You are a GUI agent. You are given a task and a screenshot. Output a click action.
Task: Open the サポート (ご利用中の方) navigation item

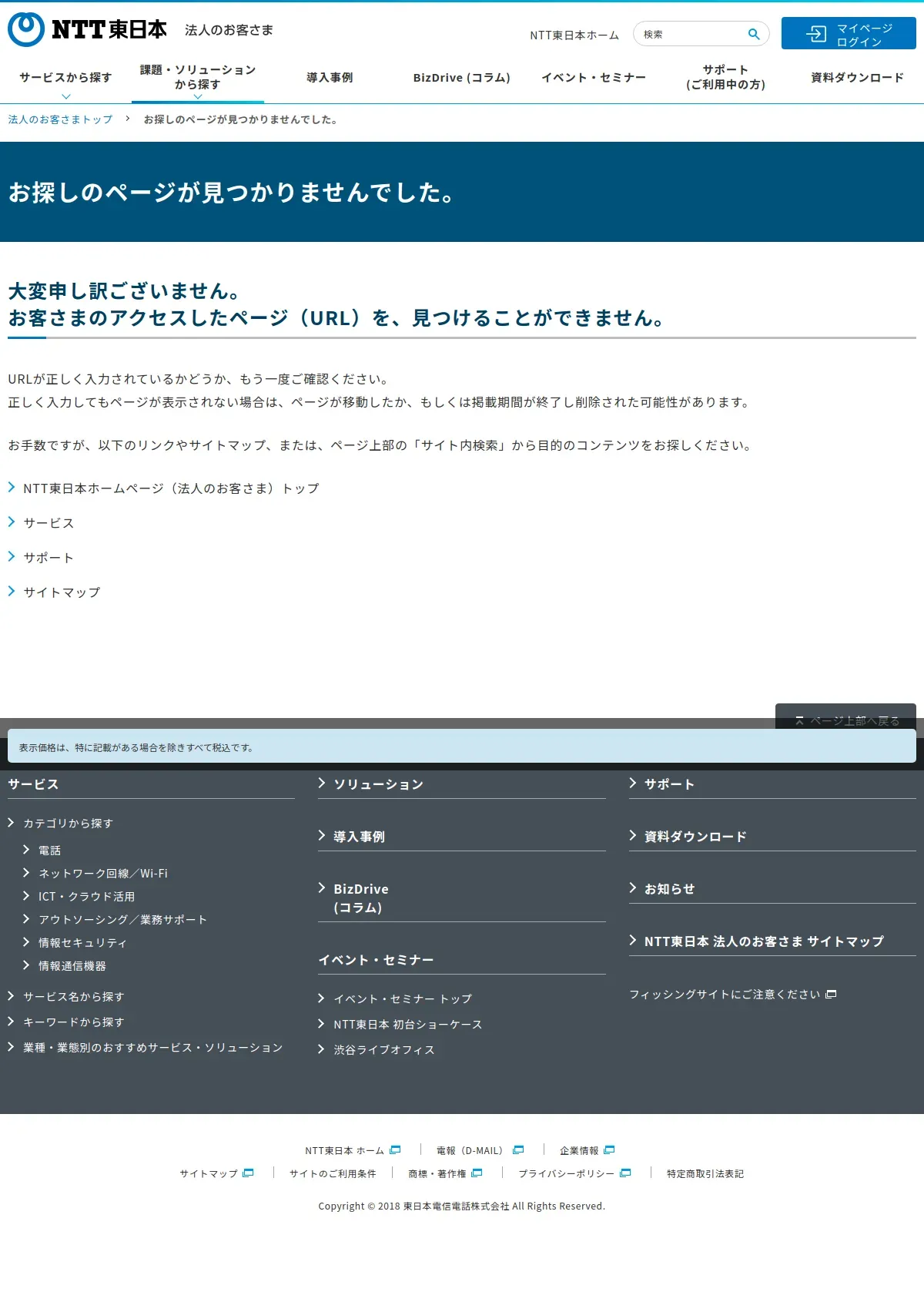click(725, 77)
